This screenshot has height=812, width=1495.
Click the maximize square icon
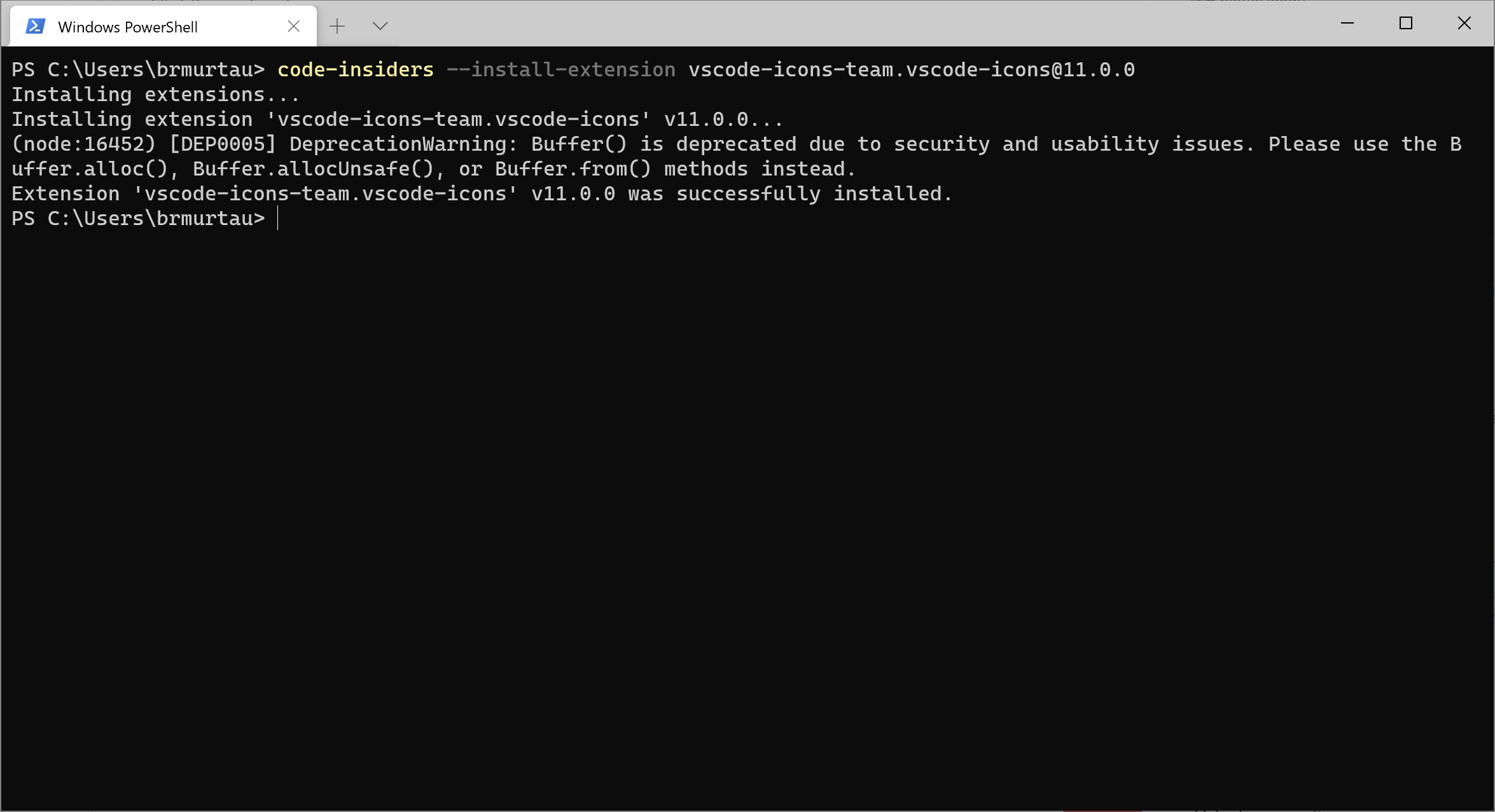tap(1405, 23)
